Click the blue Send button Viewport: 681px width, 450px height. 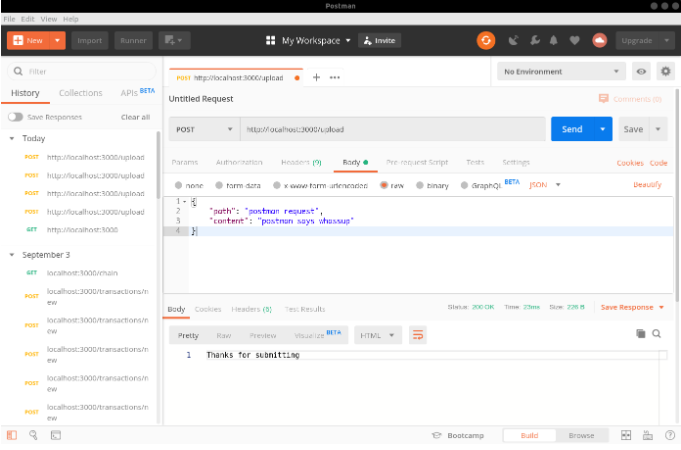[572, 129]
